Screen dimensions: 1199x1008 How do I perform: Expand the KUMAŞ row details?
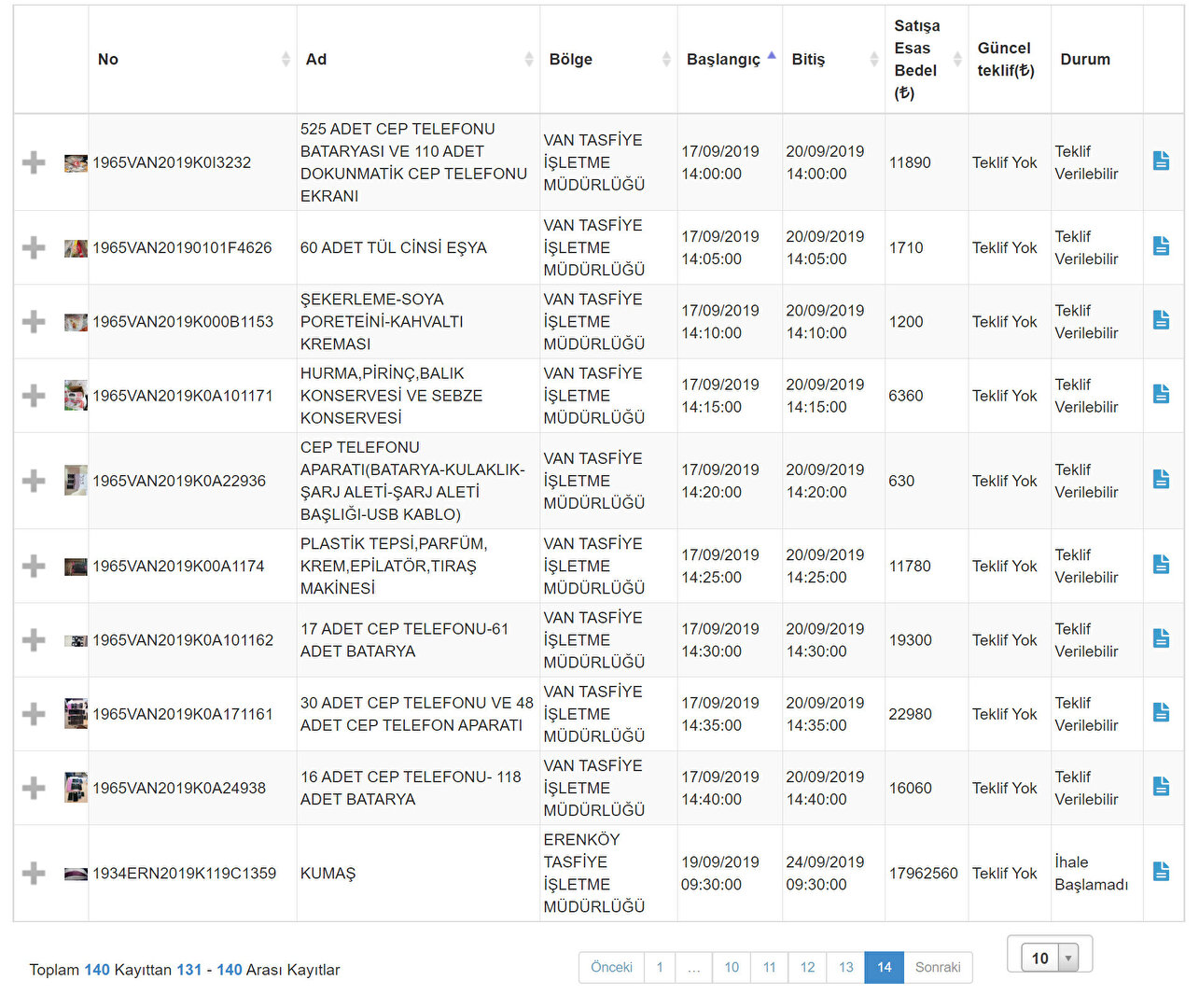(34, 874)
